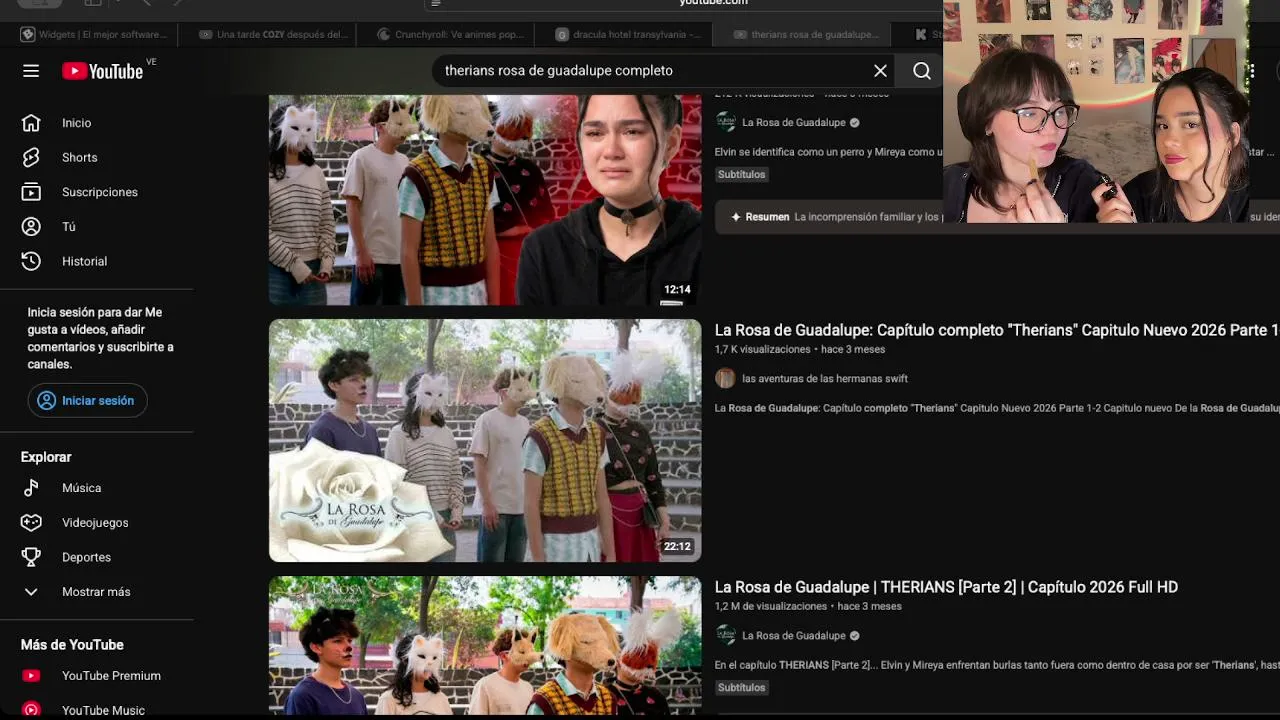Image resolution: width=1280 pixels, height=720 pixels.
Task: Click the "1,2 M de visualizaciones" text
Action: click(x=771, y=607)
